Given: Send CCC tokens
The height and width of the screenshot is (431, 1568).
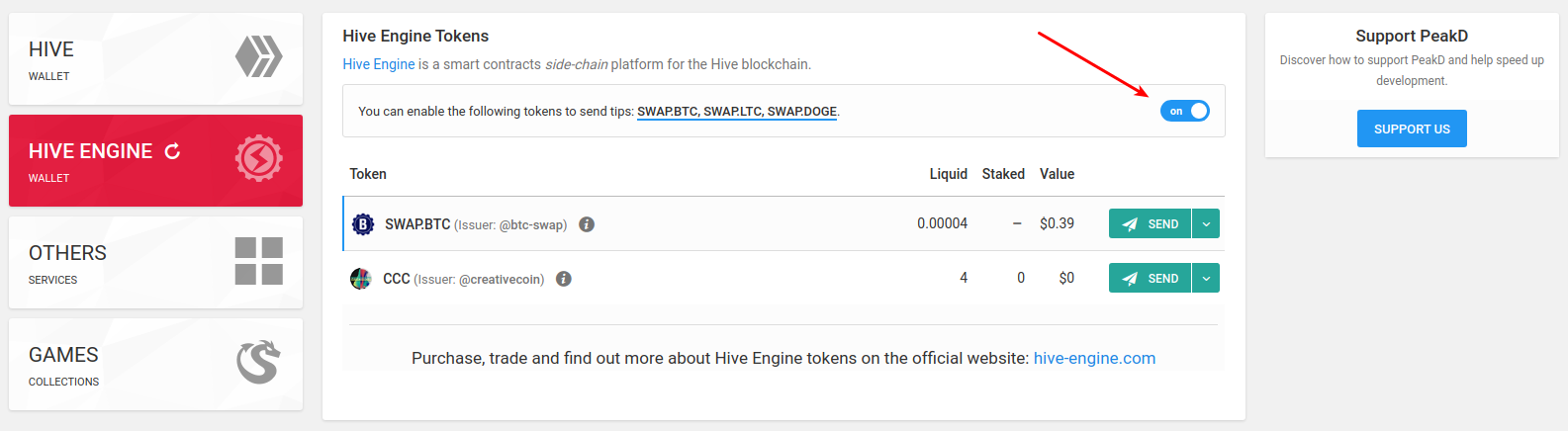Looking at the screenshot, I should (x=1150, y=279).
